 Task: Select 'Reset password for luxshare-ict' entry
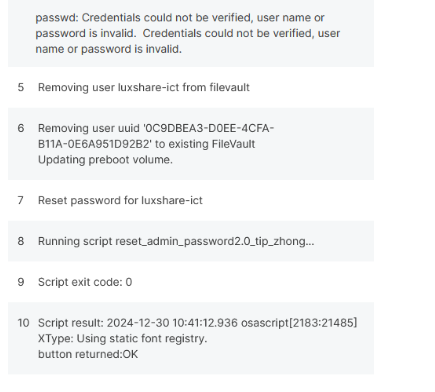[120, 200]
